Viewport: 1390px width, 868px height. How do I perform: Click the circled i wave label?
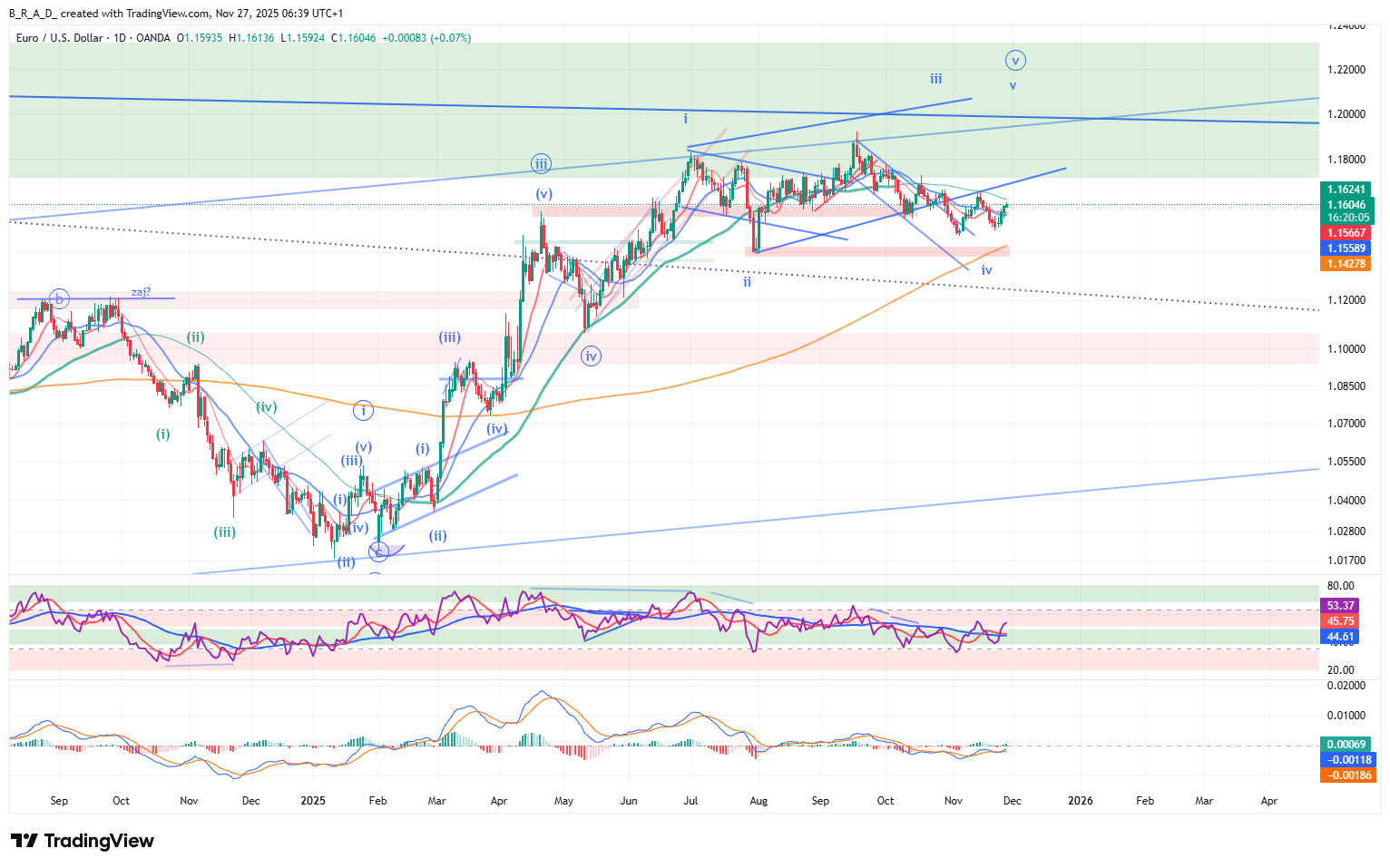coord(363,411)
